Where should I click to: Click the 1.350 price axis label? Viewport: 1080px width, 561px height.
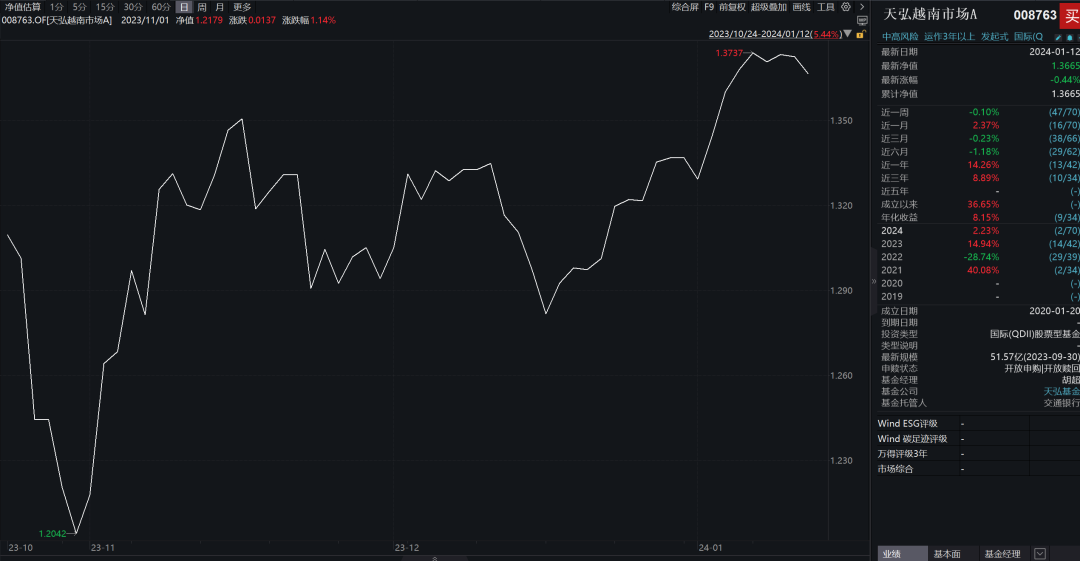841,121
